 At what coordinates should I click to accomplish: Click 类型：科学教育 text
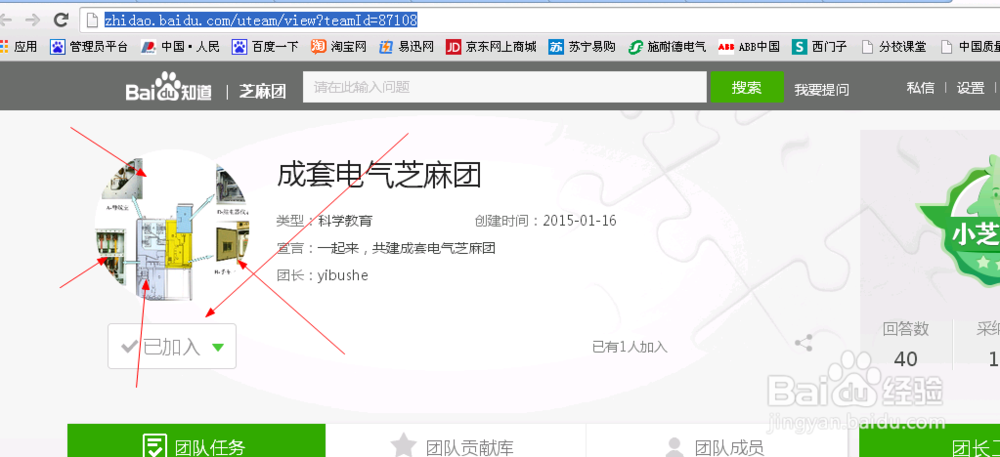pos(325,221)
